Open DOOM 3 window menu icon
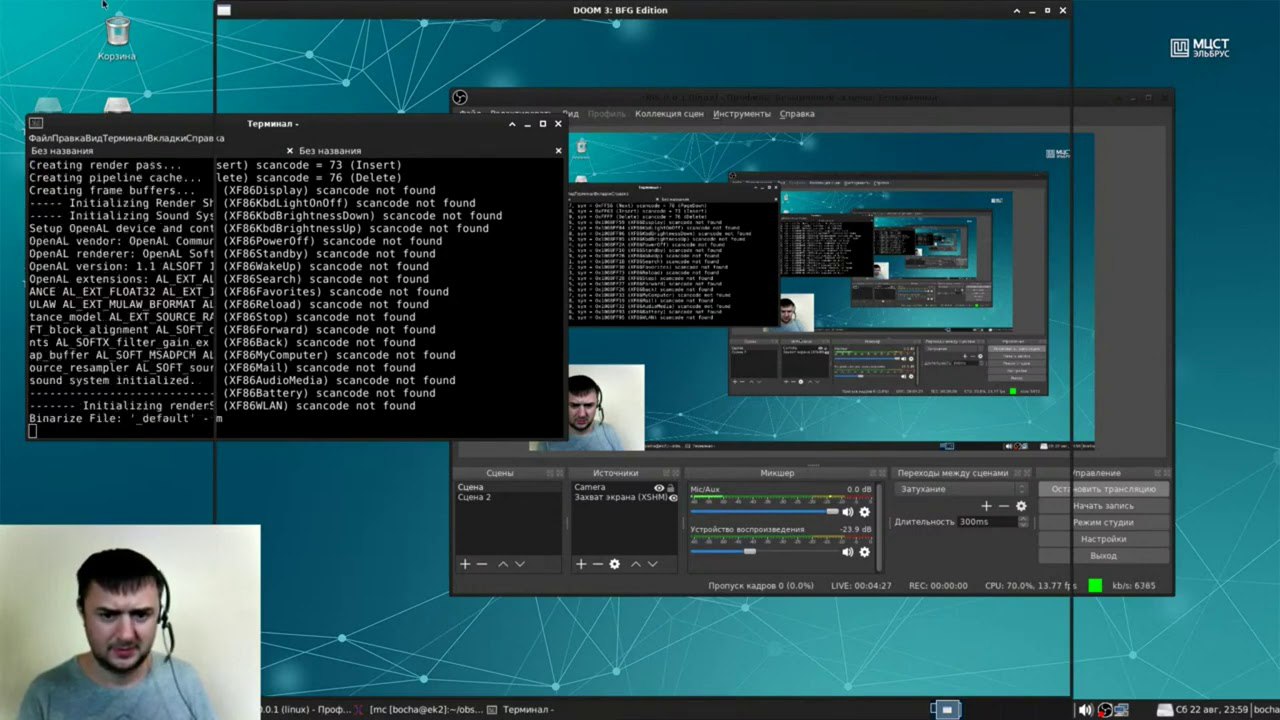 (224, 10)
